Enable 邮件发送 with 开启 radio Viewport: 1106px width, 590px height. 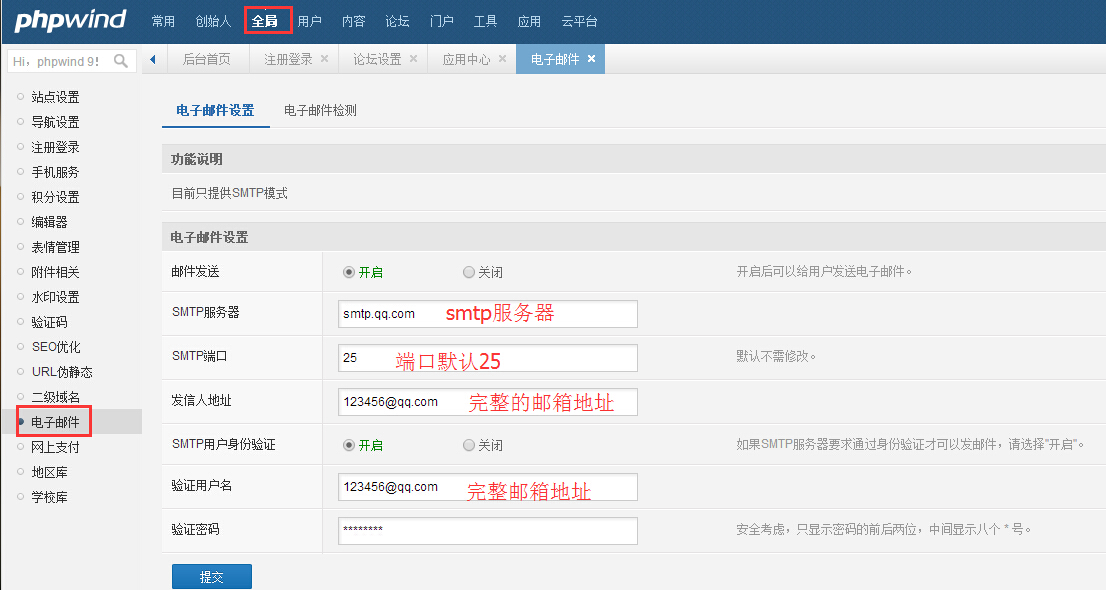click(349, 272)
